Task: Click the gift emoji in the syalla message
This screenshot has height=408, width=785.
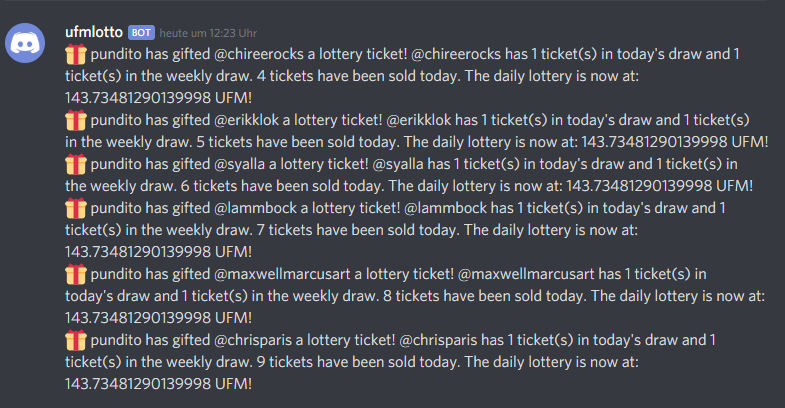Action: coord(76,164)
